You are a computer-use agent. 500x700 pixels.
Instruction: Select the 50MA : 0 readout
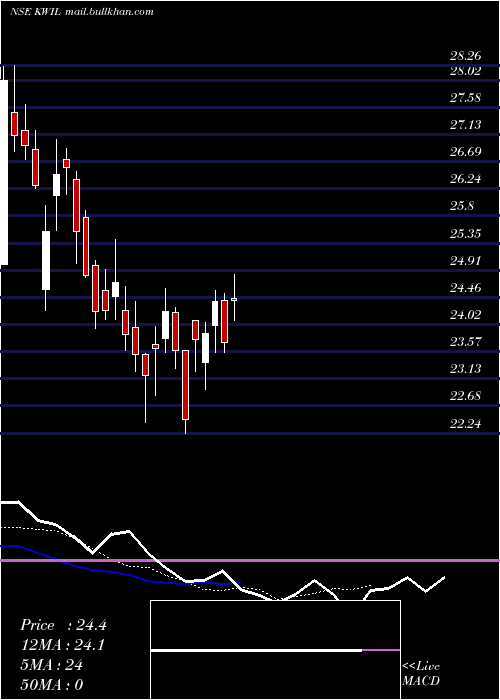tap(52, 684)
